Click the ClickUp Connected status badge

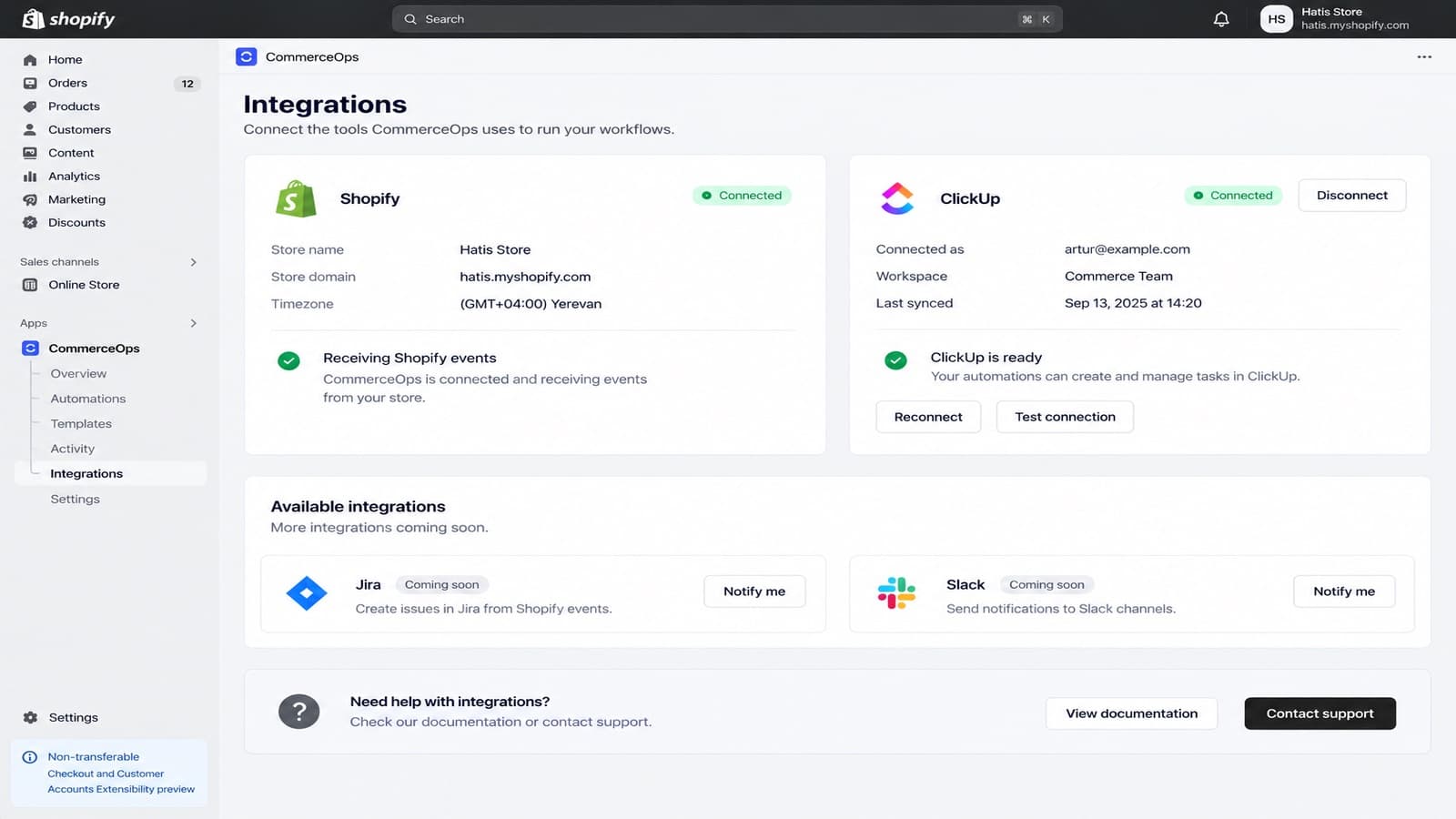click(x=1233, y=195)
